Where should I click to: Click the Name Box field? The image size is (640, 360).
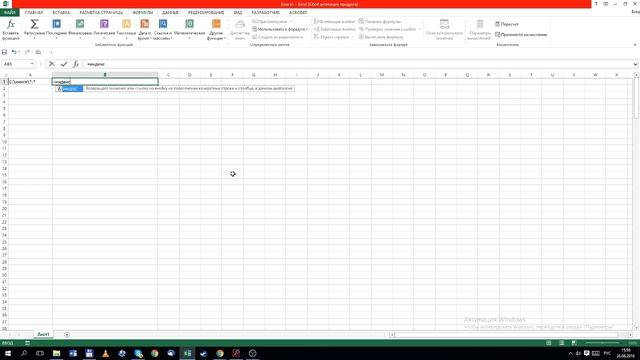tap(16, 64)
